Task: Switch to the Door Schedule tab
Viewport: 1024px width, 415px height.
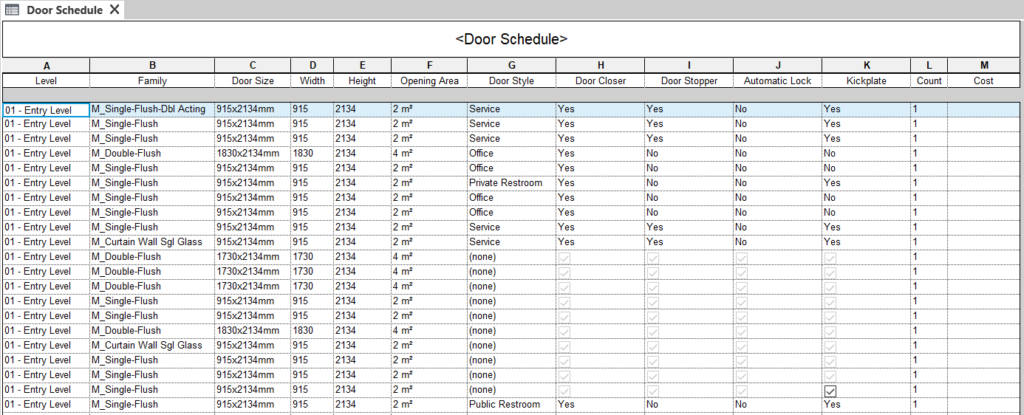Action: (x=66, y=9)
